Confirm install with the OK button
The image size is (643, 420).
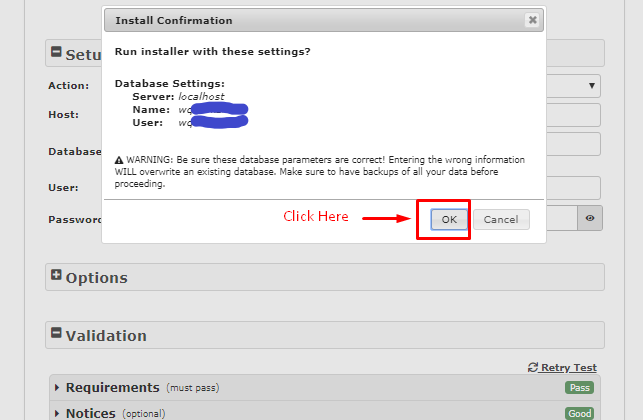pyautogui.click(x=449, y=219)
